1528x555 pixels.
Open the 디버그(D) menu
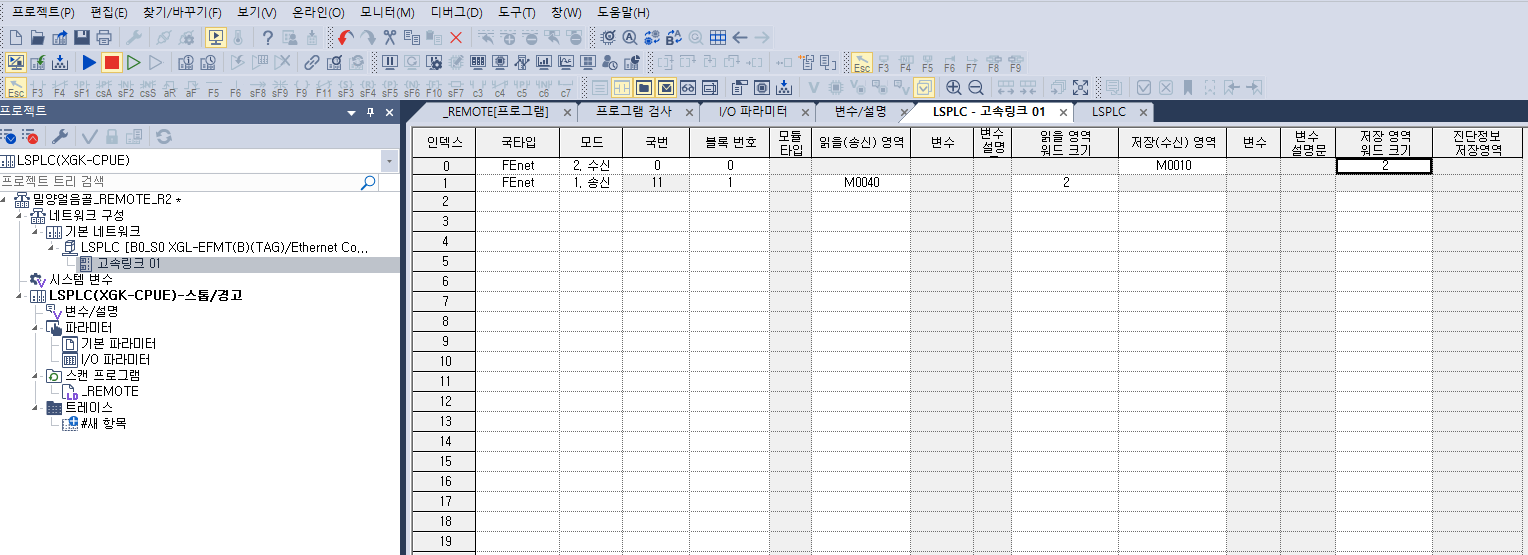pos(456,13)
